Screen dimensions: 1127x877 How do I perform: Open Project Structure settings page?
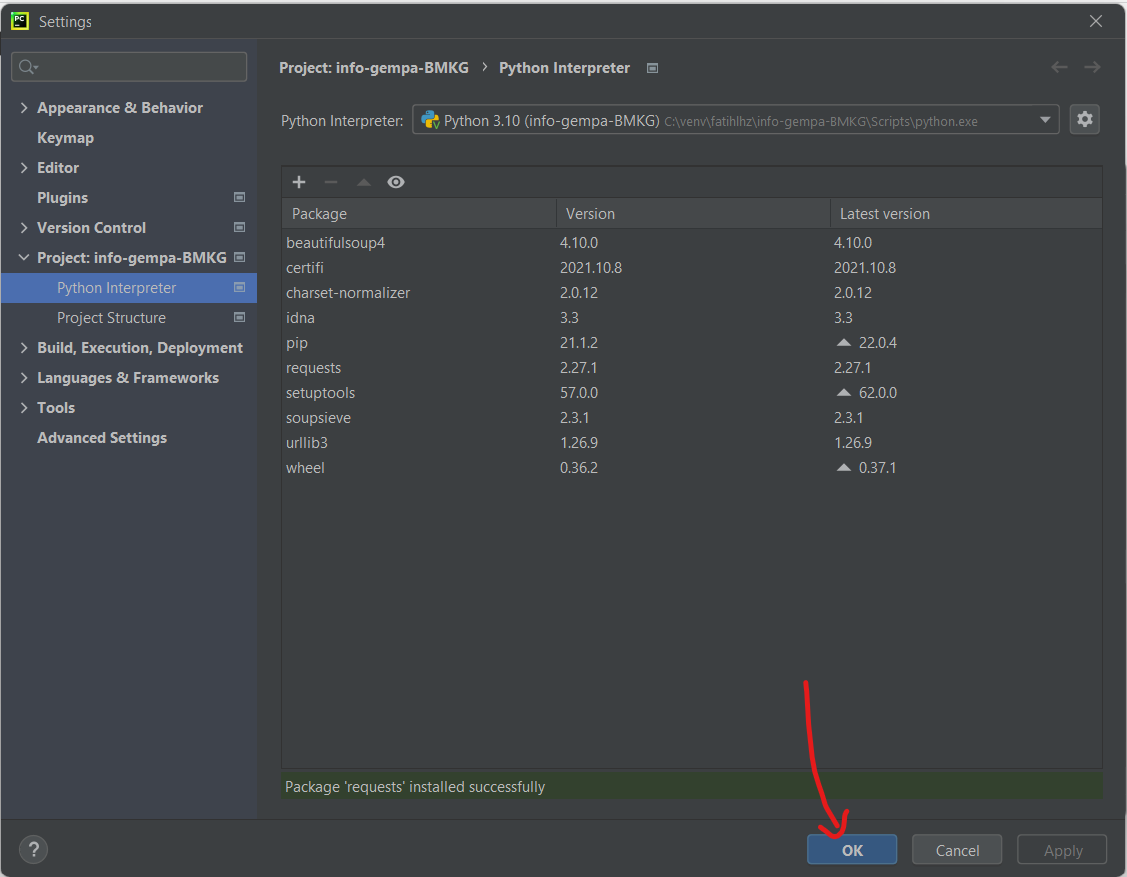110,317
